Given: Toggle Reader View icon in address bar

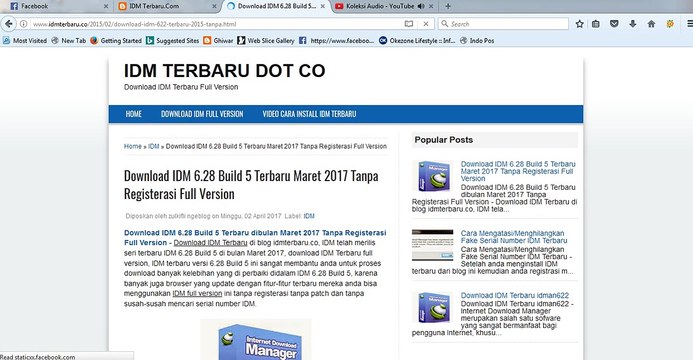Looking at the screenshot, I should 409,24.
